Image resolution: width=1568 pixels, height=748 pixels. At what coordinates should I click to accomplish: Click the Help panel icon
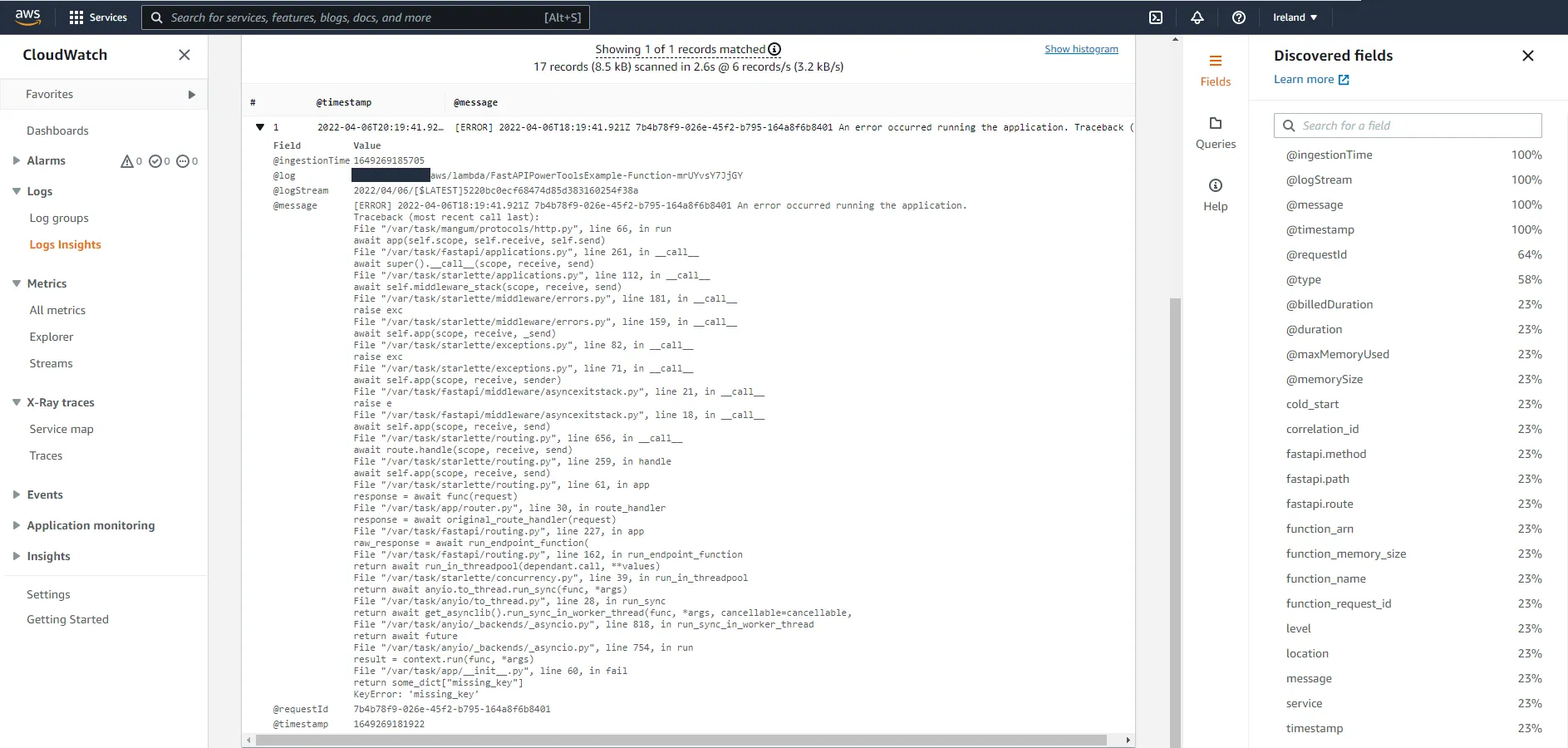pos(1216,194)
